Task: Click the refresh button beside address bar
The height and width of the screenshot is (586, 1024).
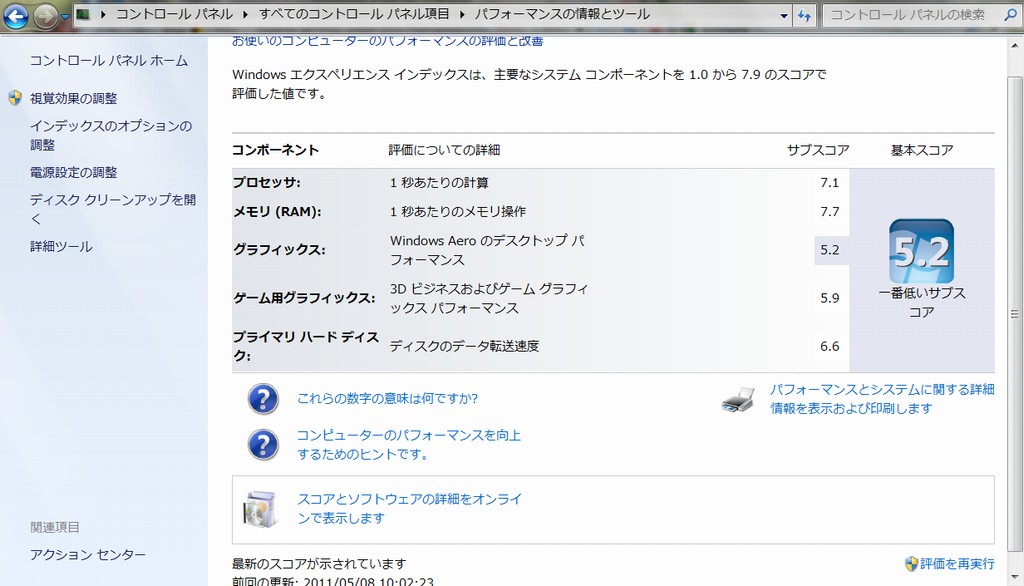Action: point(805,16)
